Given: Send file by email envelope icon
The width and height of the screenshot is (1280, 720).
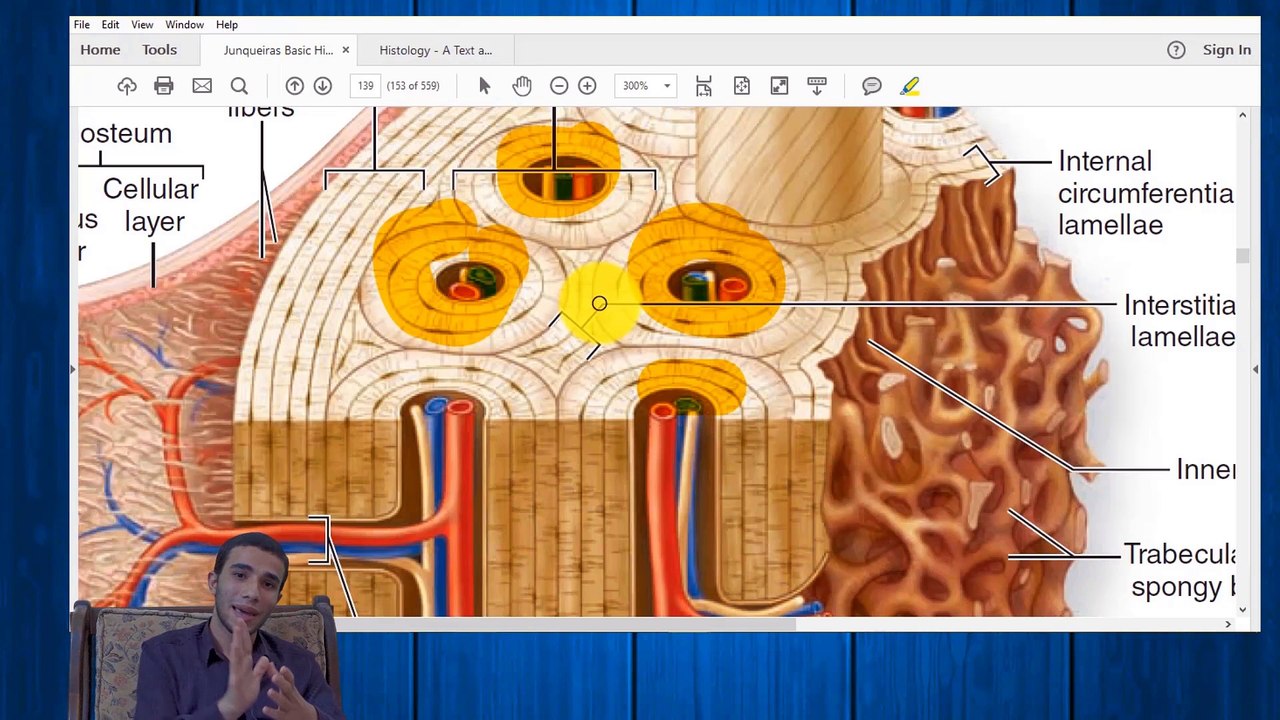Looking at the screenshot, I should coord(202,86).
